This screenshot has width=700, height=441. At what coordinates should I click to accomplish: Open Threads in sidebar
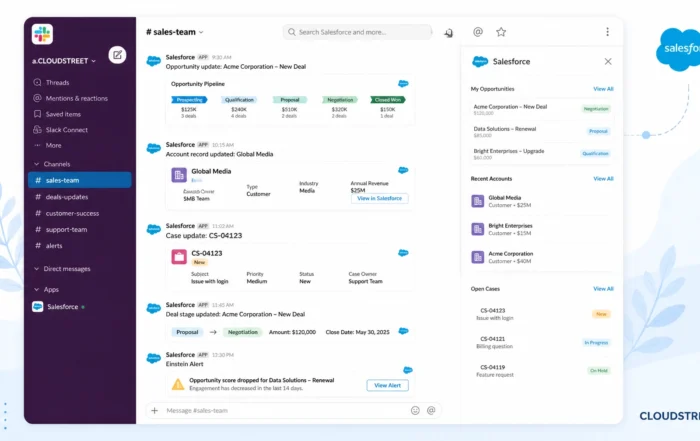click(x=57, y=83)
